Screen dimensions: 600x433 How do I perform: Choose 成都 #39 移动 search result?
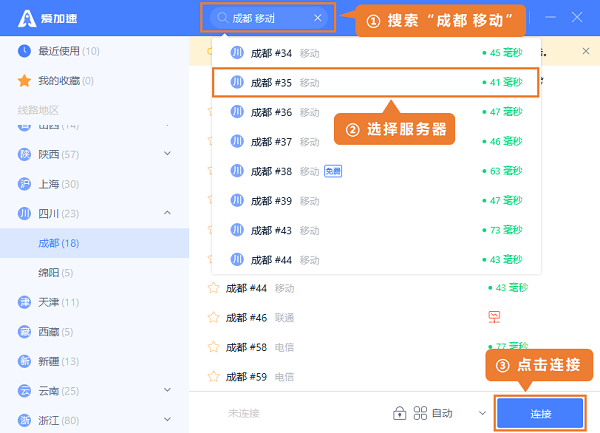tap(376, 201)
